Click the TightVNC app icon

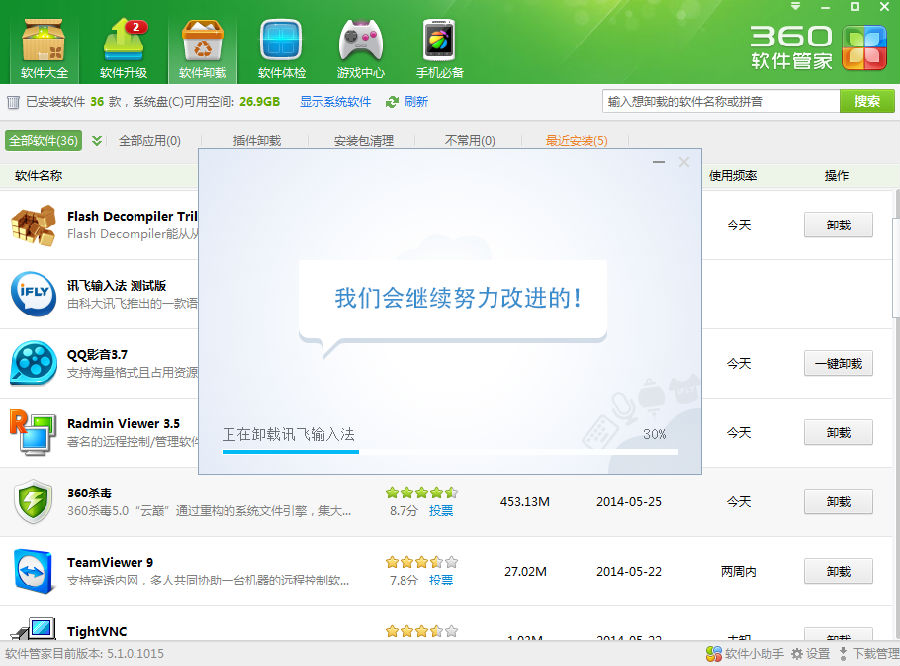tap(33, 629)
